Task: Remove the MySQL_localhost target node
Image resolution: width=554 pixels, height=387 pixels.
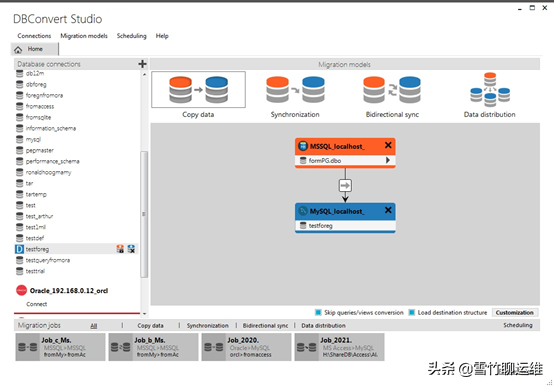Action: click(388, 210)
